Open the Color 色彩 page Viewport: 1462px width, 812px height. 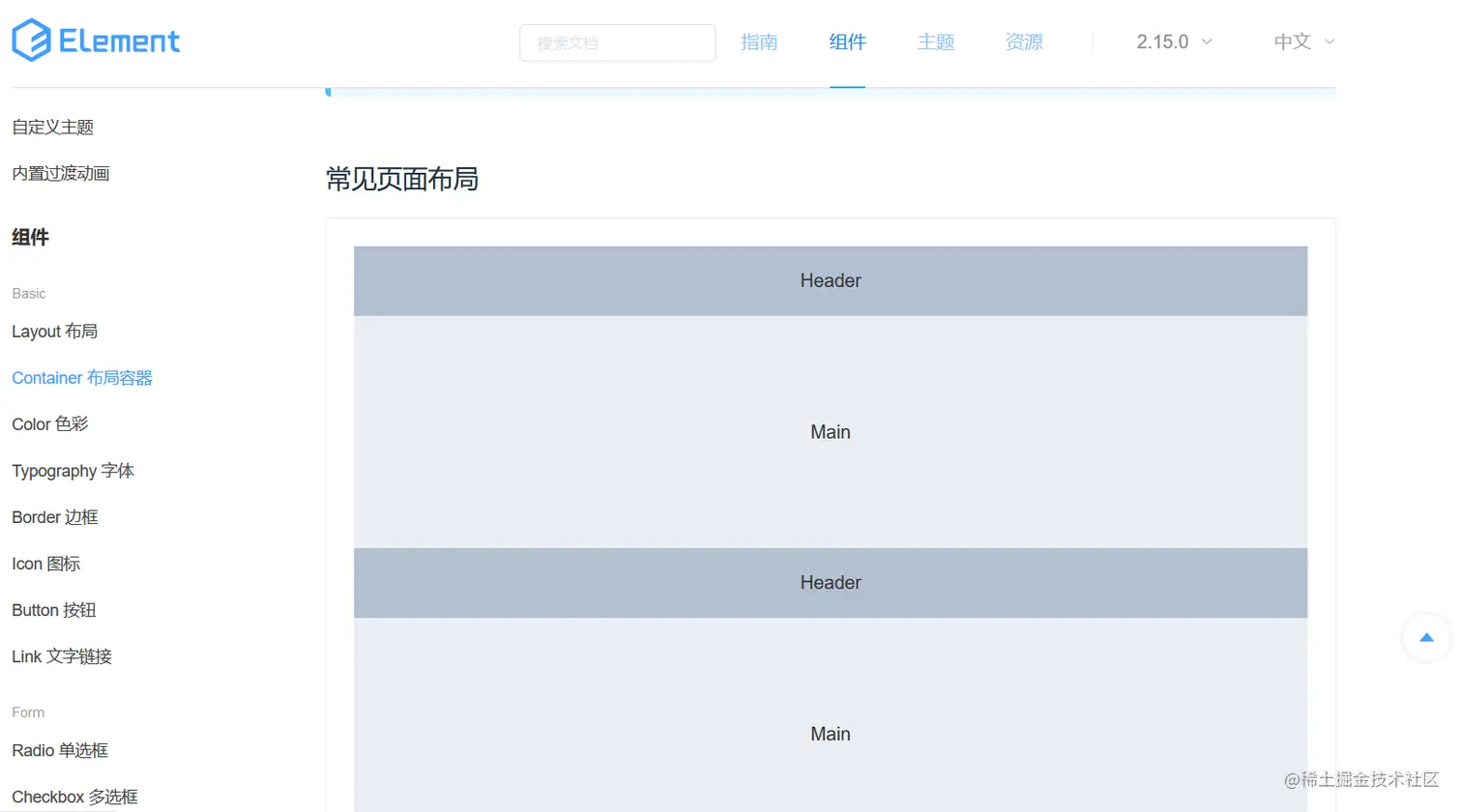(x=50, y=424)
